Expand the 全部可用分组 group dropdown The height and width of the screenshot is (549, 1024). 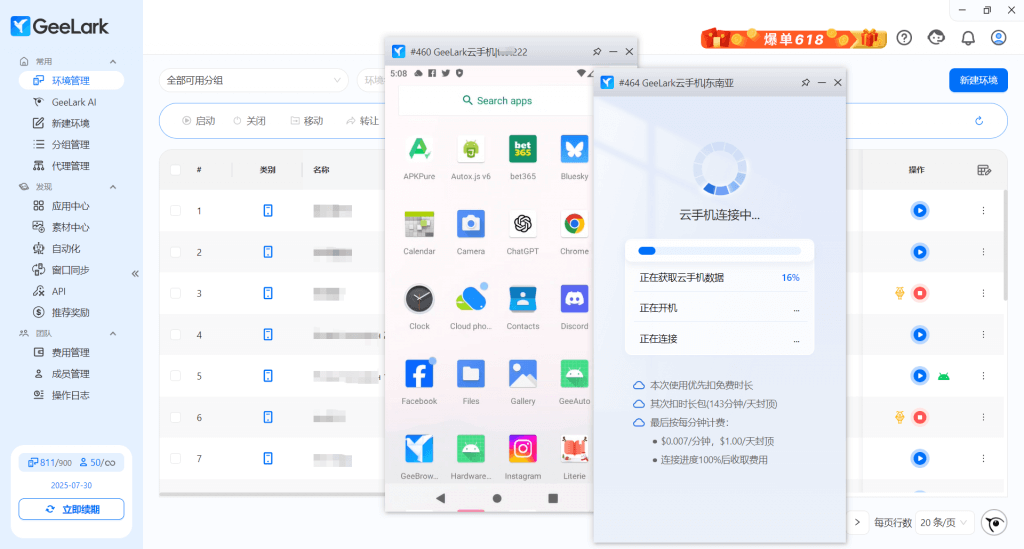[x=253, y=80]
